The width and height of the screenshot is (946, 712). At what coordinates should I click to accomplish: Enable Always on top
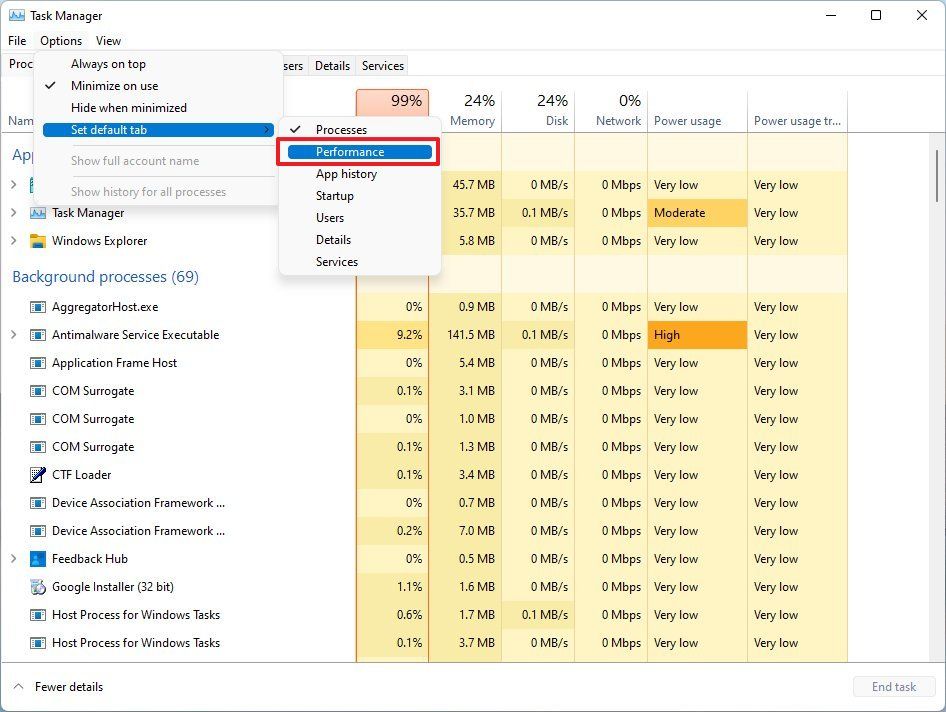pos(108,63)
